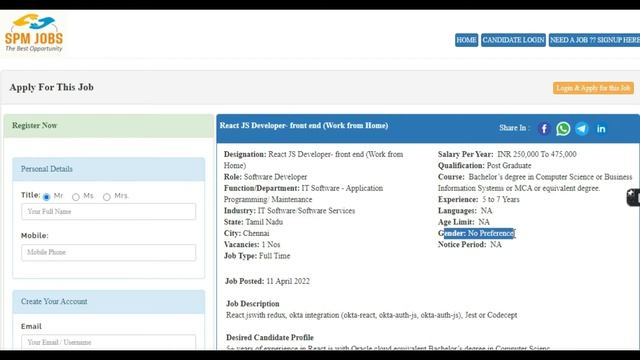Open Need a Job signup link
The image size is (640, 360).
pyautogui.click(x=594, y=40)
